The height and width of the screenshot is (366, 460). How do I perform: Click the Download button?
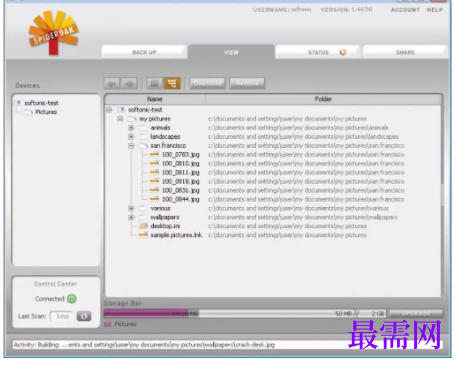pyautogui.click(x=207, y=83)
